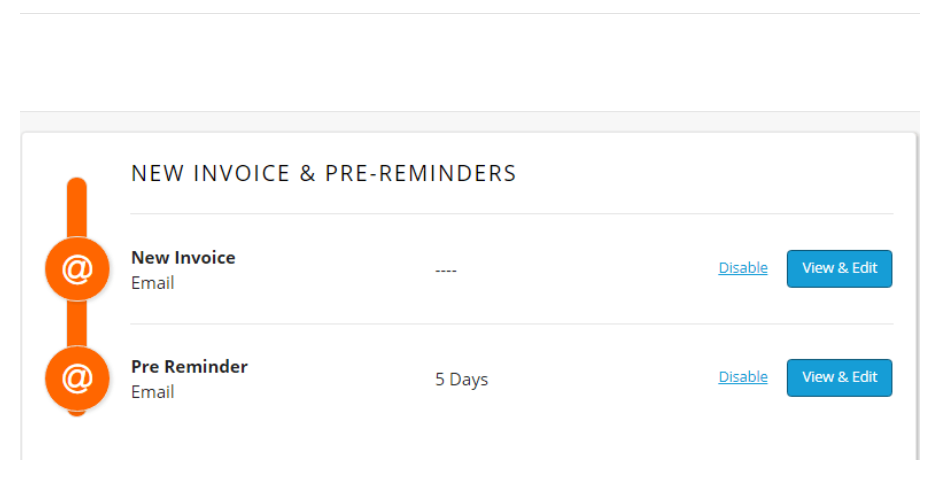The image size is (940, 491).
Task: Click the Pre Reminder email @ icon
Action: tap(77, 378)
